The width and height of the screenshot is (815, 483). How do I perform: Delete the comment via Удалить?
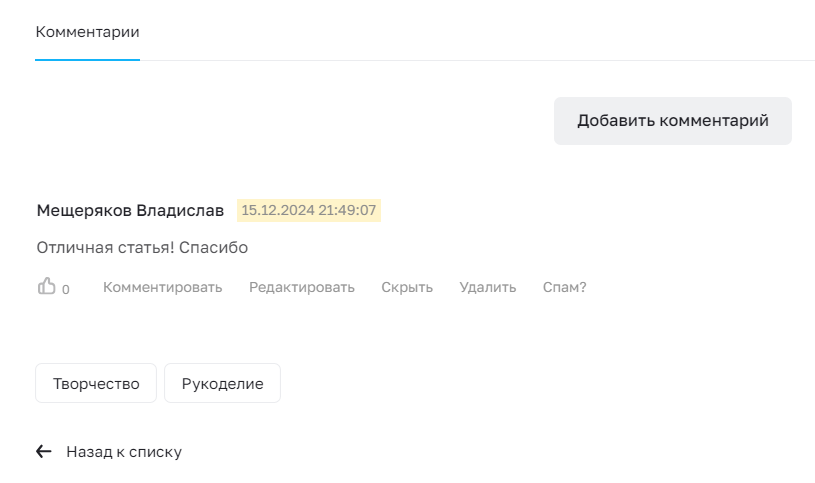click(488, 287)
